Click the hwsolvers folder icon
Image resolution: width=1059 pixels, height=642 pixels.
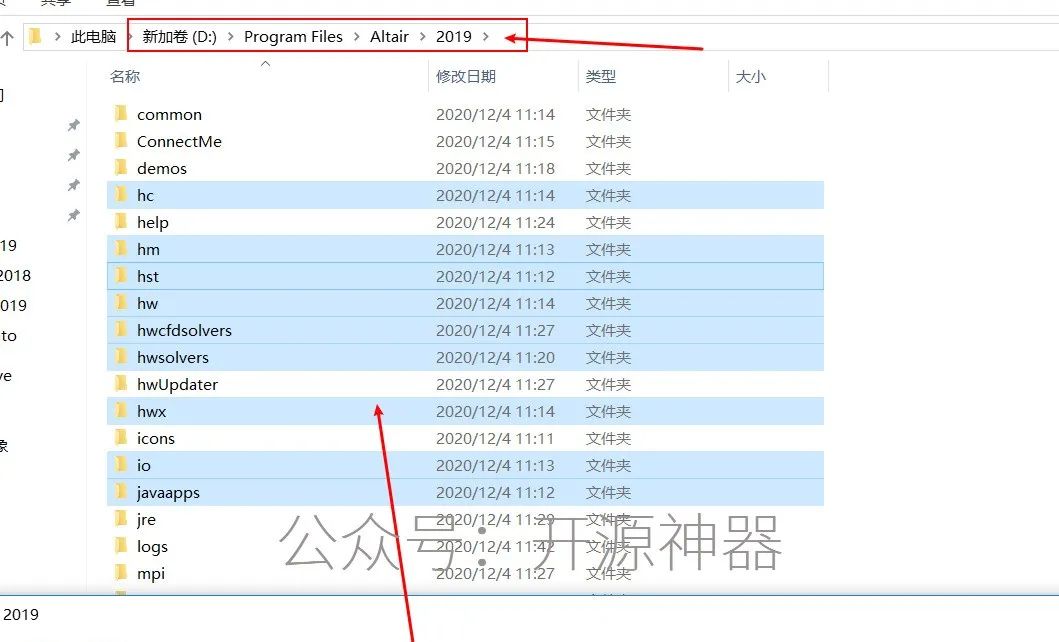121,357
